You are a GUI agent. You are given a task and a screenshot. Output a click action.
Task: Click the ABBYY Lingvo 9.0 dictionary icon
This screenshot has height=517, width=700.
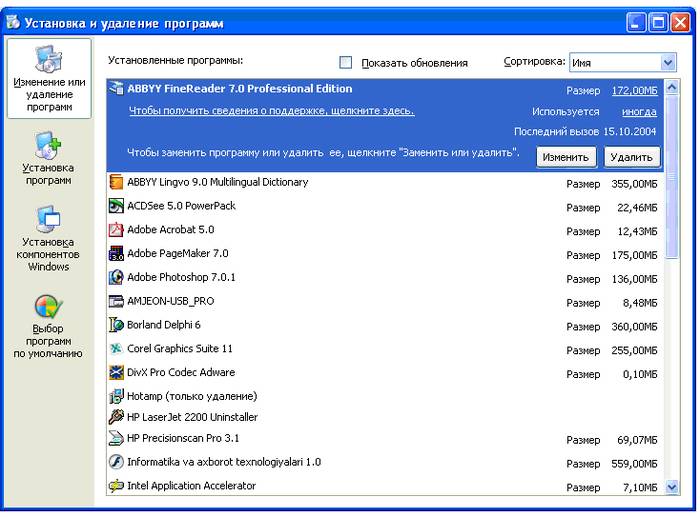tap(116, 182)
